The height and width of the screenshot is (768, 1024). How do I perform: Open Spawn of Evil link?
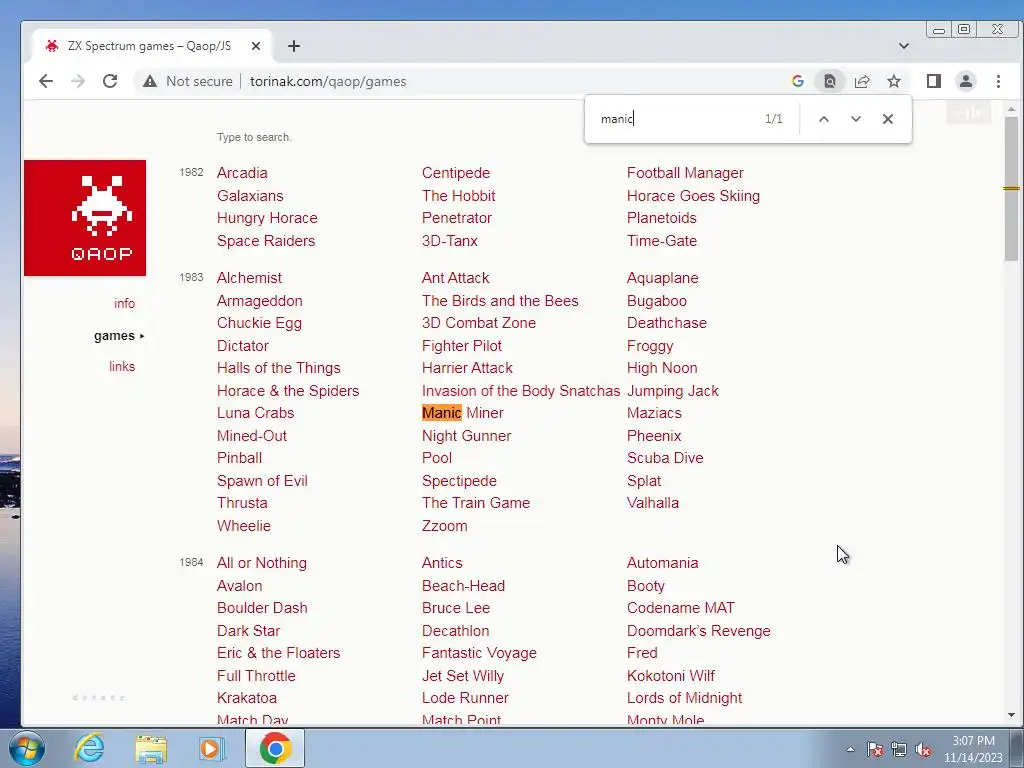[262, 481]
